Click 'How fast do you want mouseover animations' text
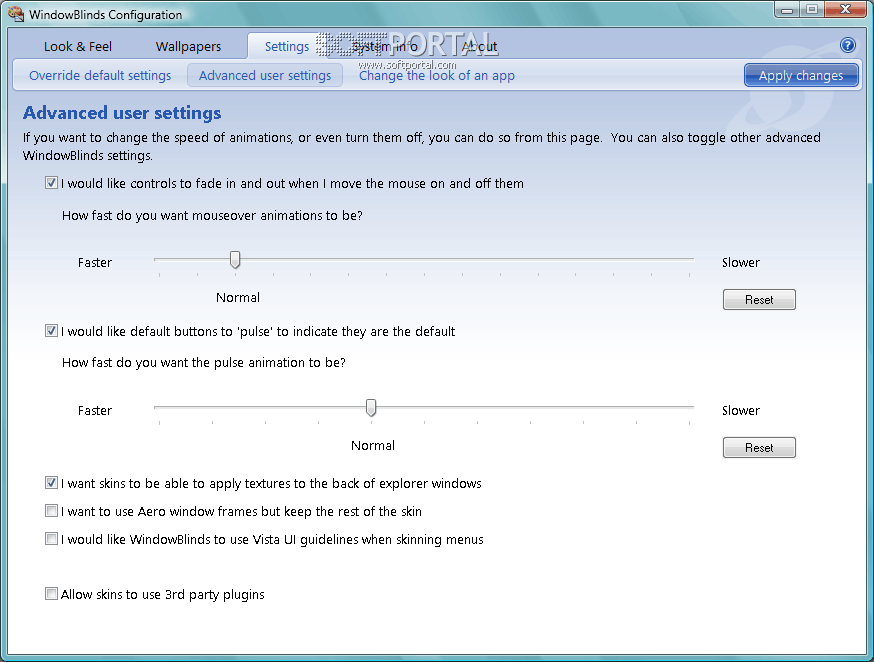874x662 pixels. tap(212, 216)
